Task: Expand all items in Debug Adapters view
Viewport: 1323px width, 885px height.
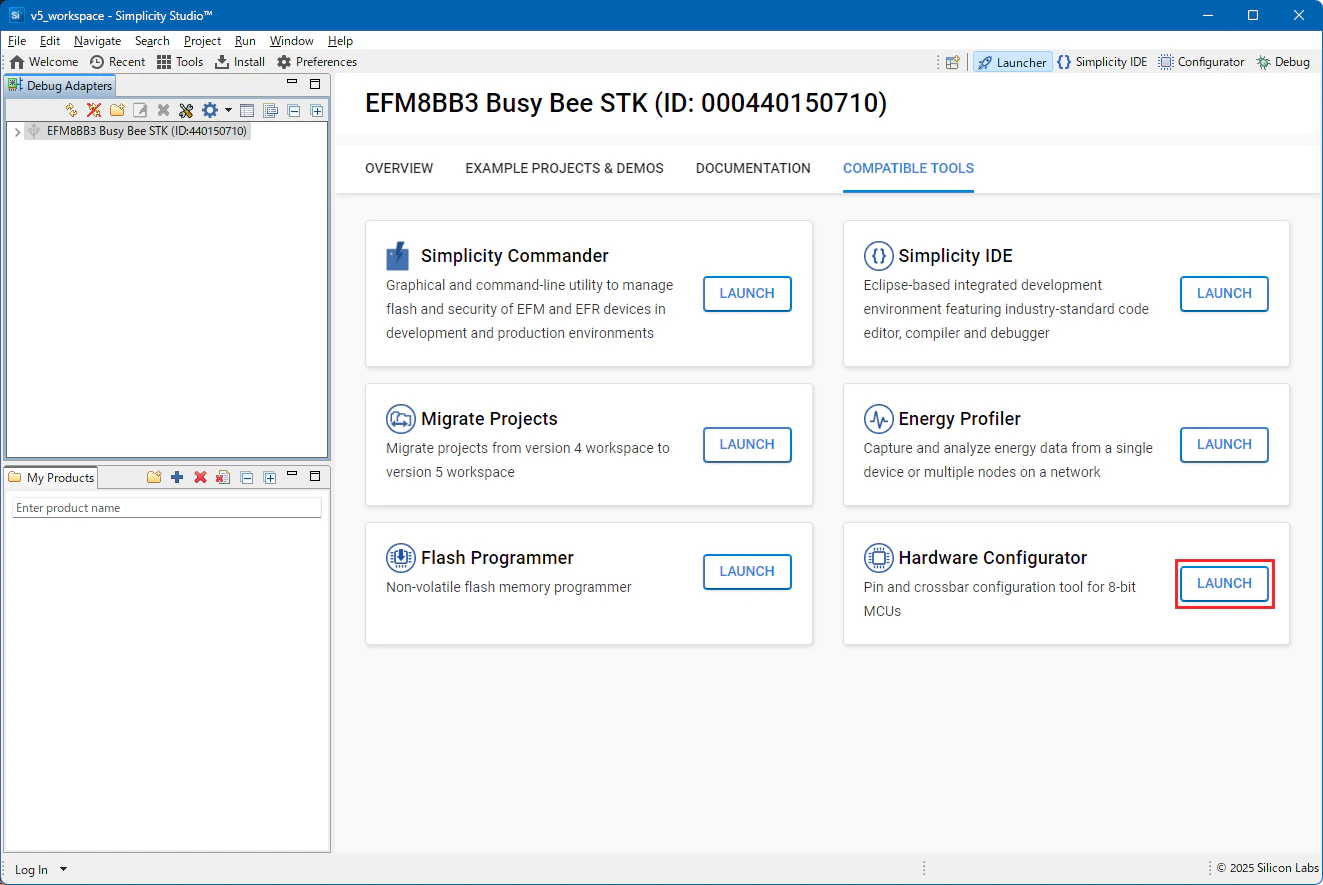Action: pyautogui.click(x=316, y=110)
